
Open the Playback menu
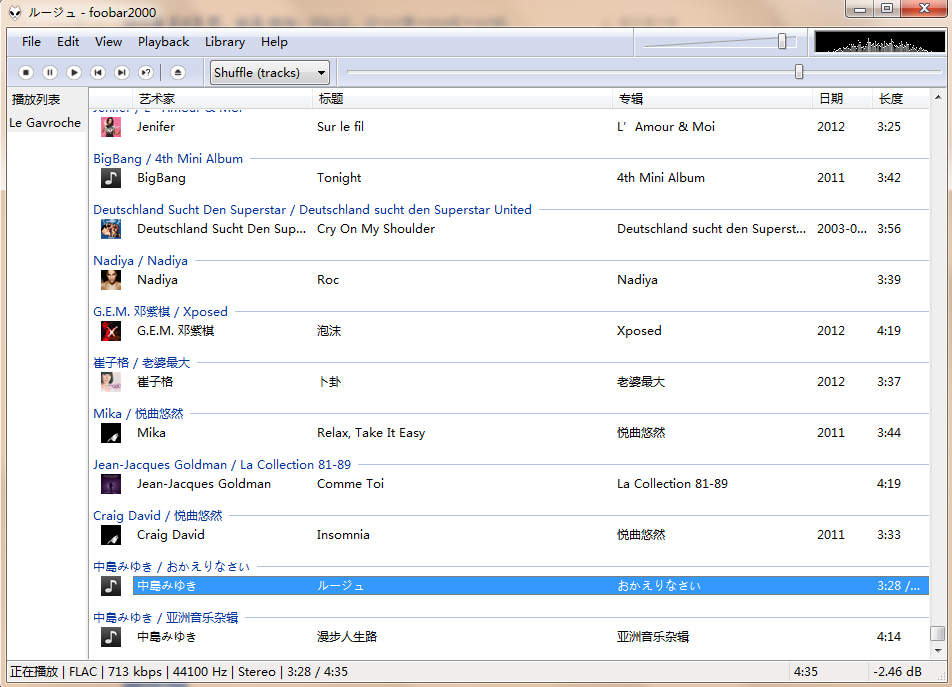(163, 42)
